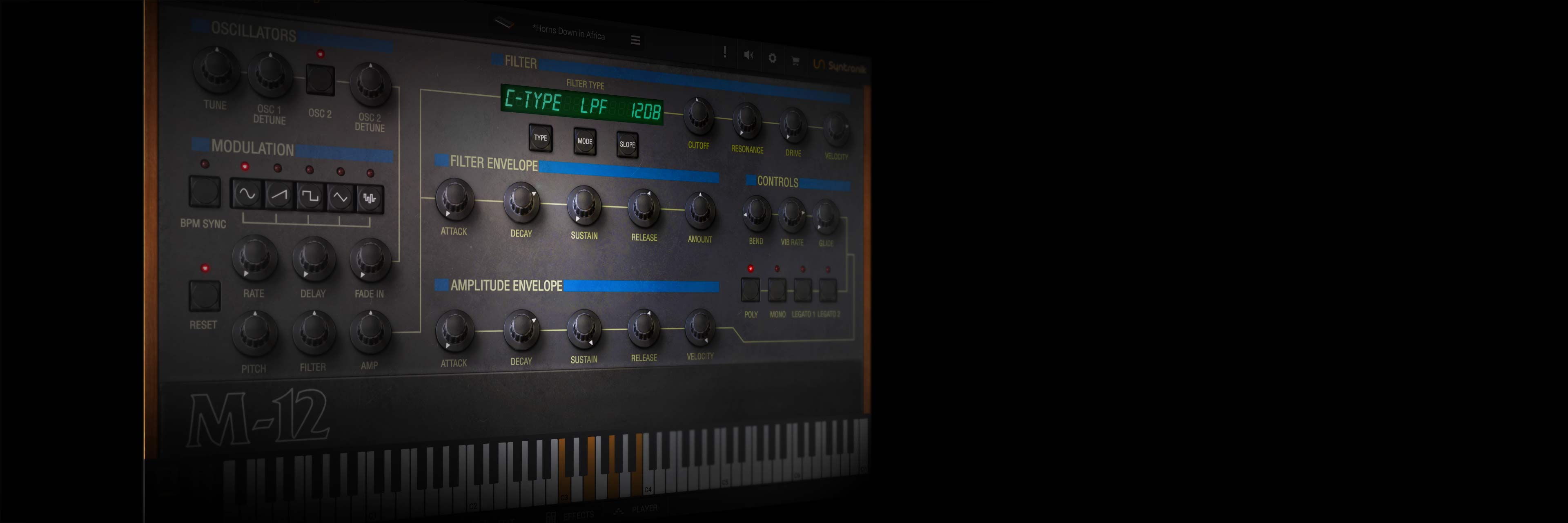Select the sine LFO waveform button
Screen dimensions: 1568x523
coord(247,194)
